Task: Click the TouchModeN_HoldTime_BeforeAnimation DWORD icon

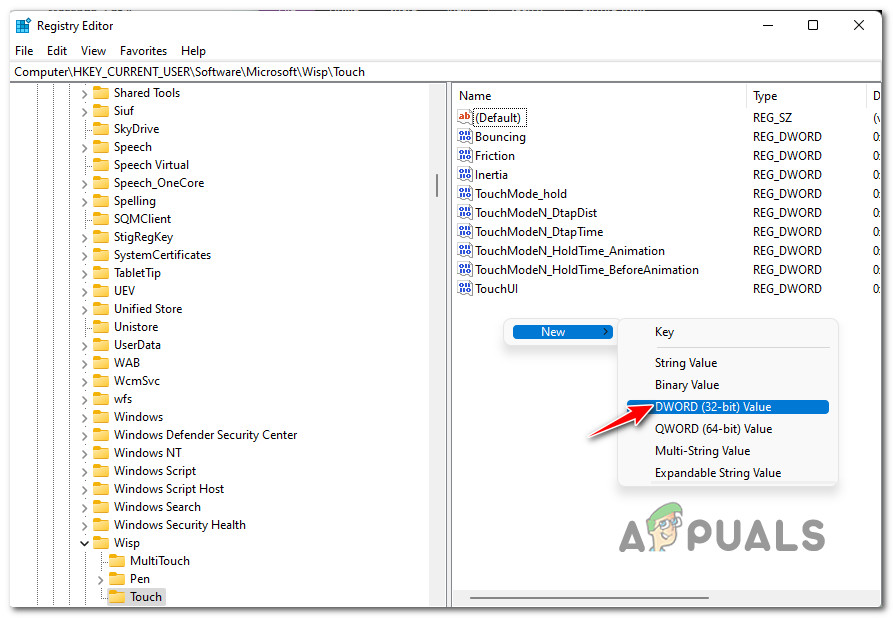Action: click(465, 269)
